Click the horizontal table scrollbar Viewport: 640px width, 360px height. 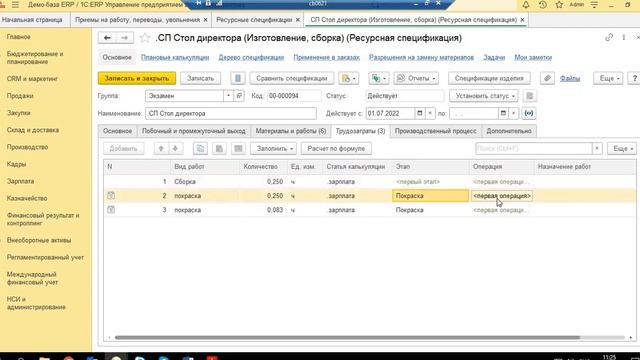pyautogui.click(x=347, y=338)
